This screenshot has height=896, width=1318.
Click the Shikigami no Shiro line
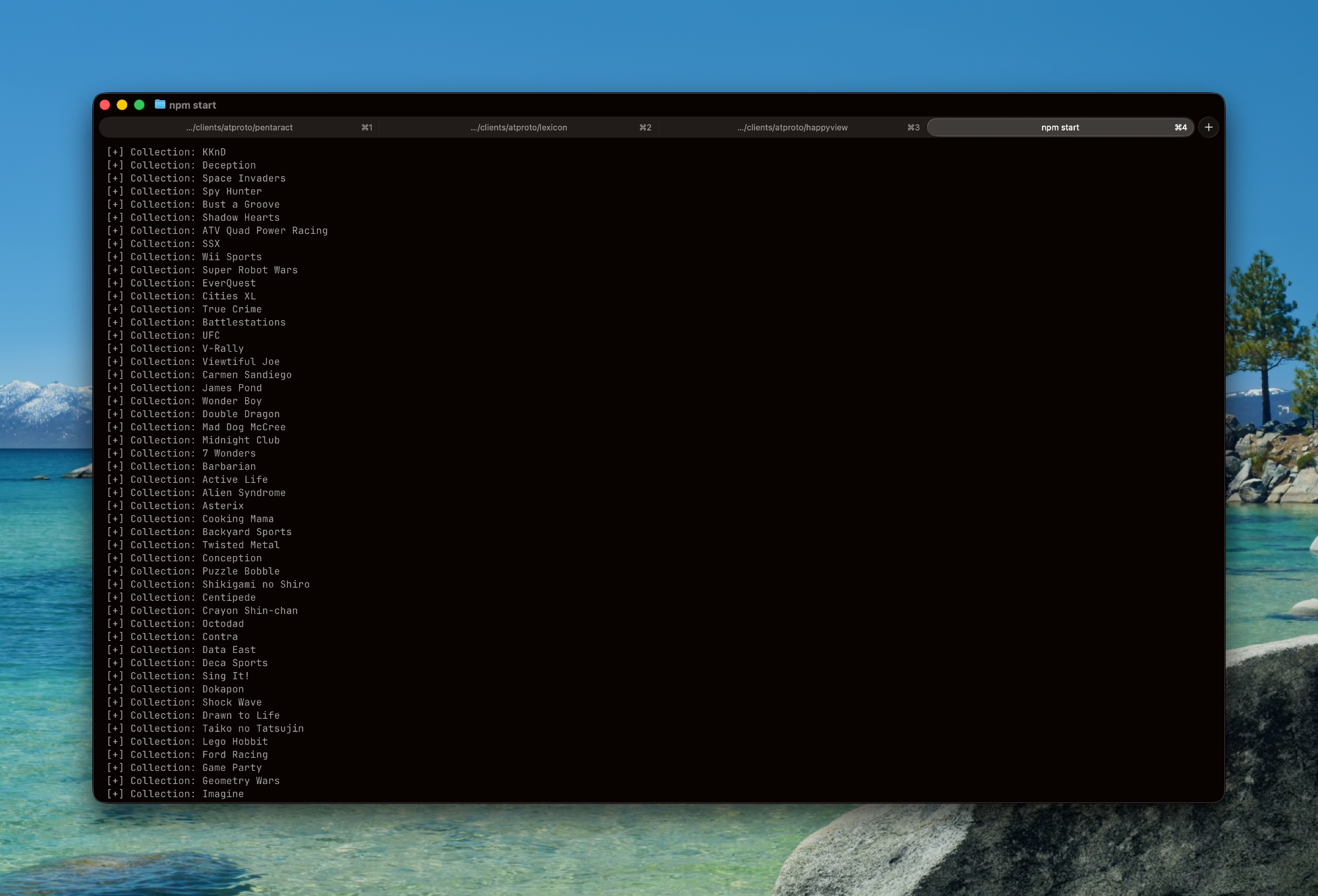(208, 584)
